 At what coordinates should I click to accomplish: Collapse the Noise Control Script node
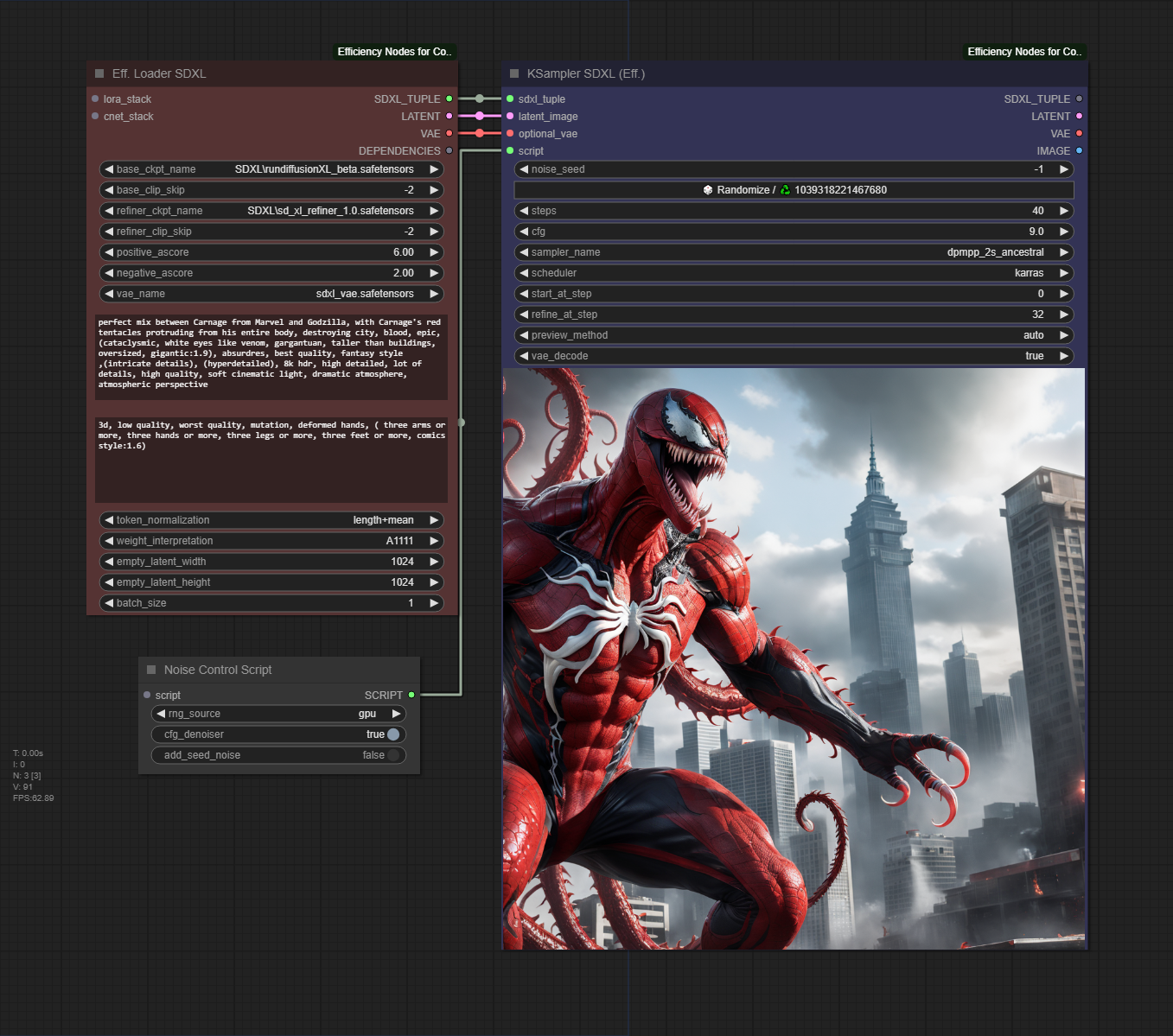(151, 670)
